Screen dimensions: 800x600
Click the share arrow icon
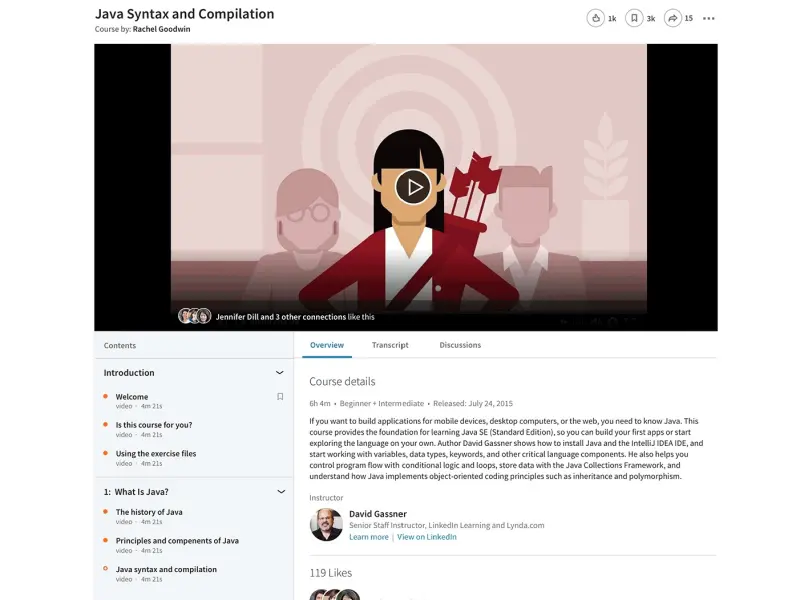(673, 18)
